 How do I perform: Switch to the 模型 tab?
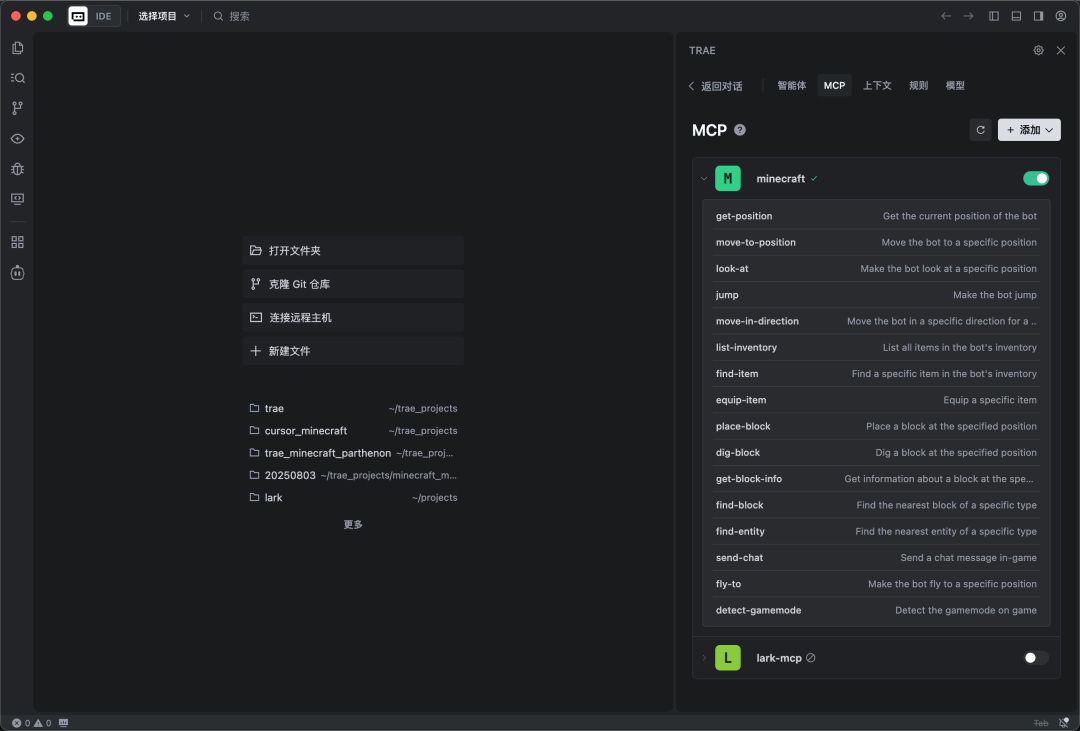(955, 85)
